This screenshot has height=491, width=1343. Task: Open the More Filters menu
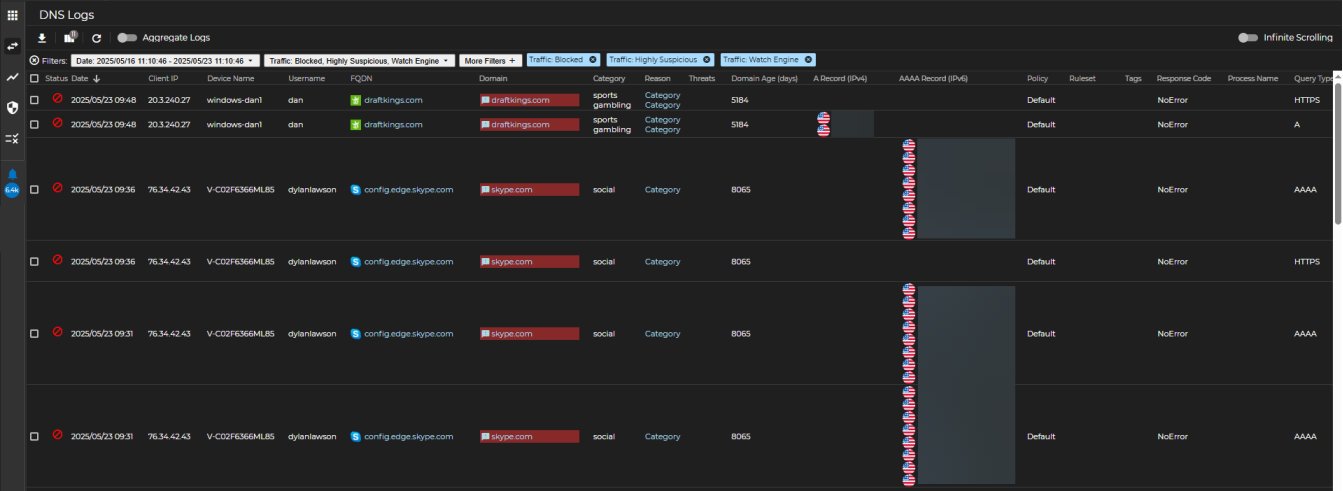tap(491, 60)
